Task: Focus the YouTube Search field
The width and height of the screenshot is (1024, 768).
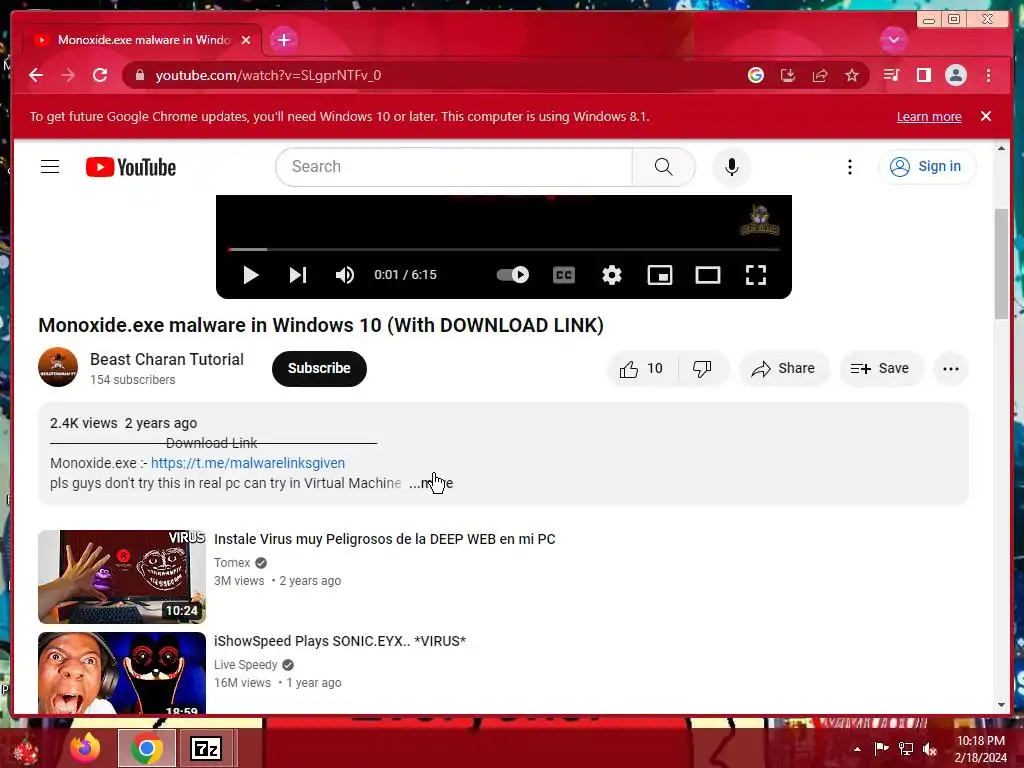Action: (454, 167)
